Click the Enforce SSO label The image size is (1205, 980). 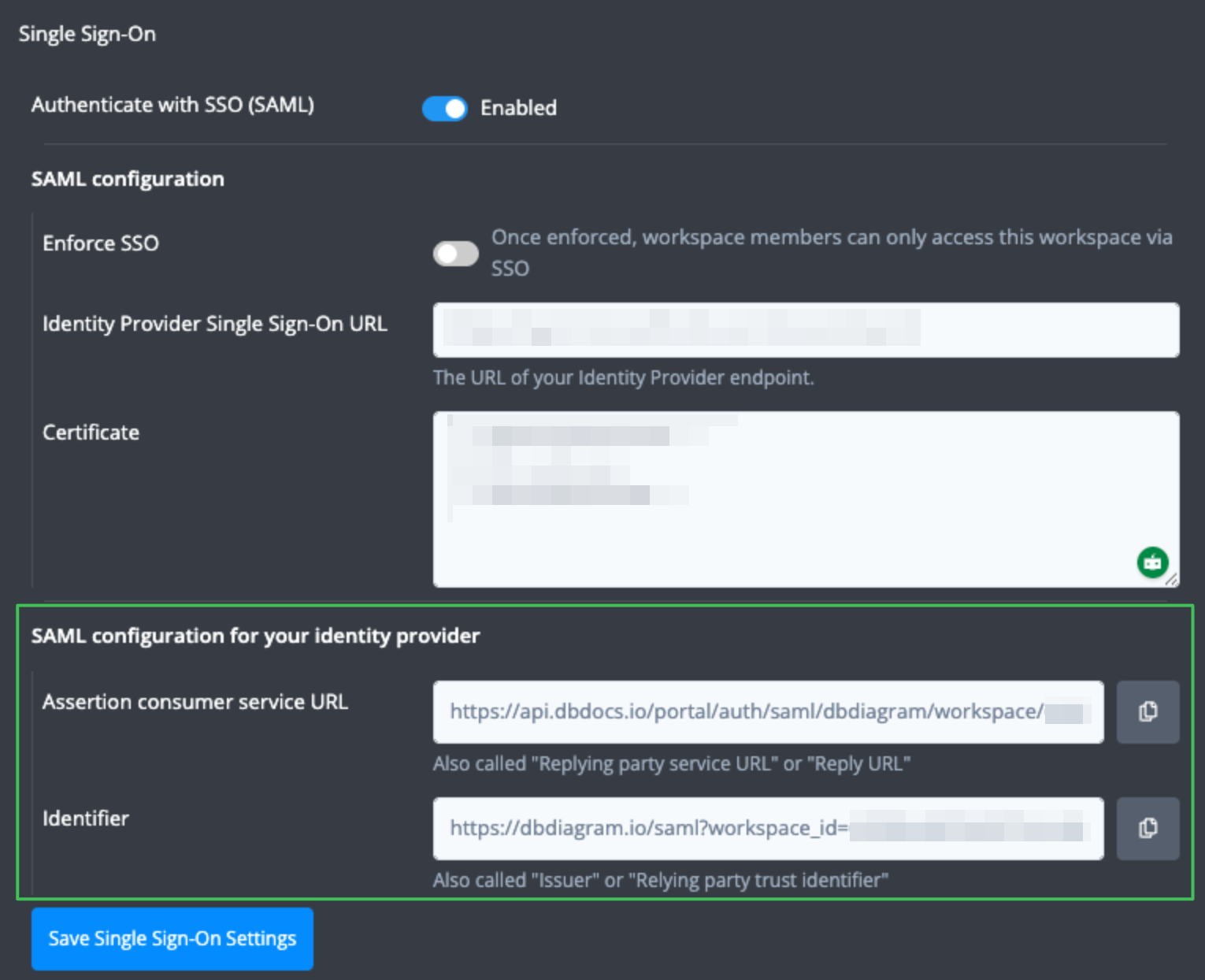100,243
